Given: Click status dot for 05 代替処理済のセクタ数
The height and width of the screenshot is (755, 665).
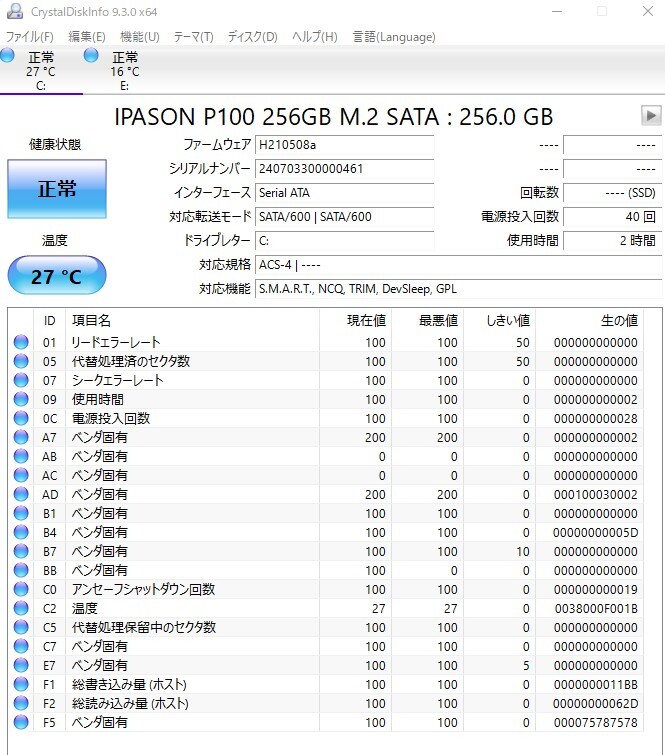Looking at the screenshot, I should click(x=21, y=361).
